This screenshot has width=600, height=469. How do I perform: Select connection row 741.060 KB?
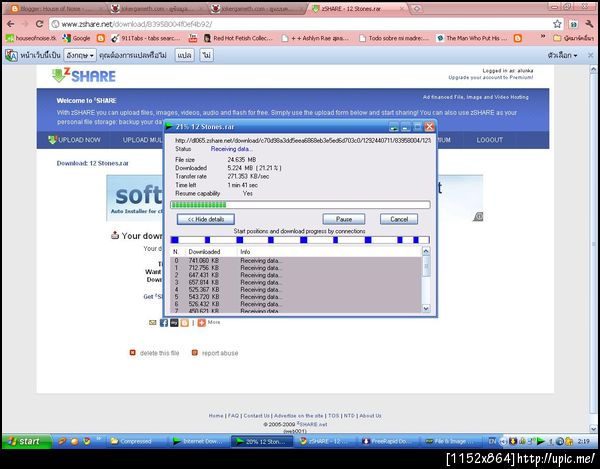(x=295, y=261)
